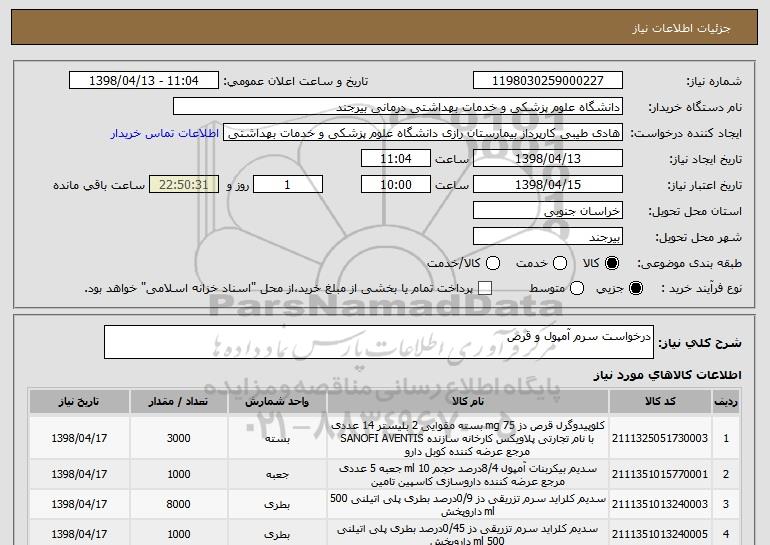Click the creation date field 1398/04/13
The height and width of the screenshot is (545, 770).
coord(548,159)
